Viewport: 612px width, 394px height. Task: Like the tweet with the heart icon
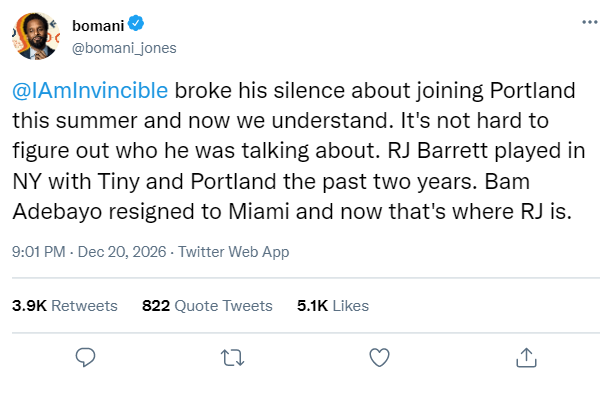(379, 357)
